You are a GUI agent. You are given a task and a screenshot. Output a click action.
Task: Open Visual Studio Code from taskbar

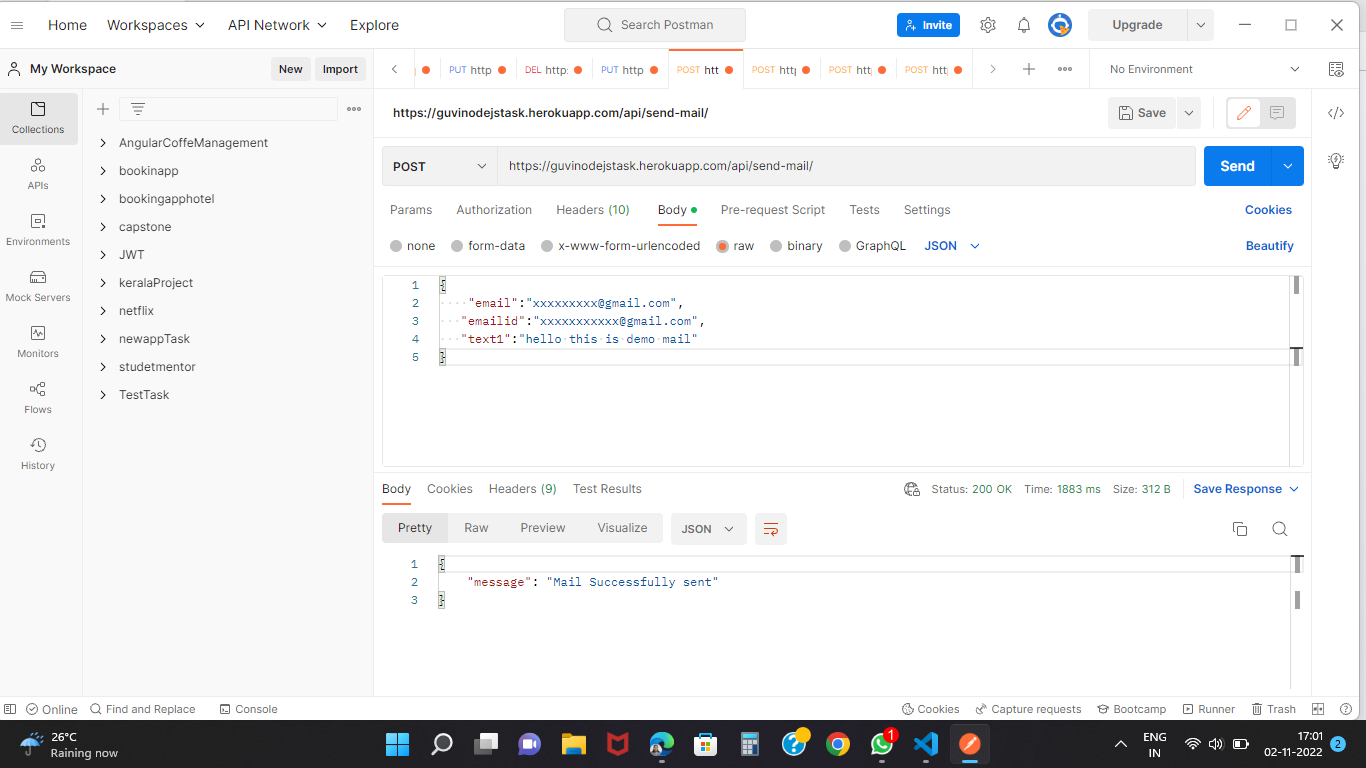926,744
